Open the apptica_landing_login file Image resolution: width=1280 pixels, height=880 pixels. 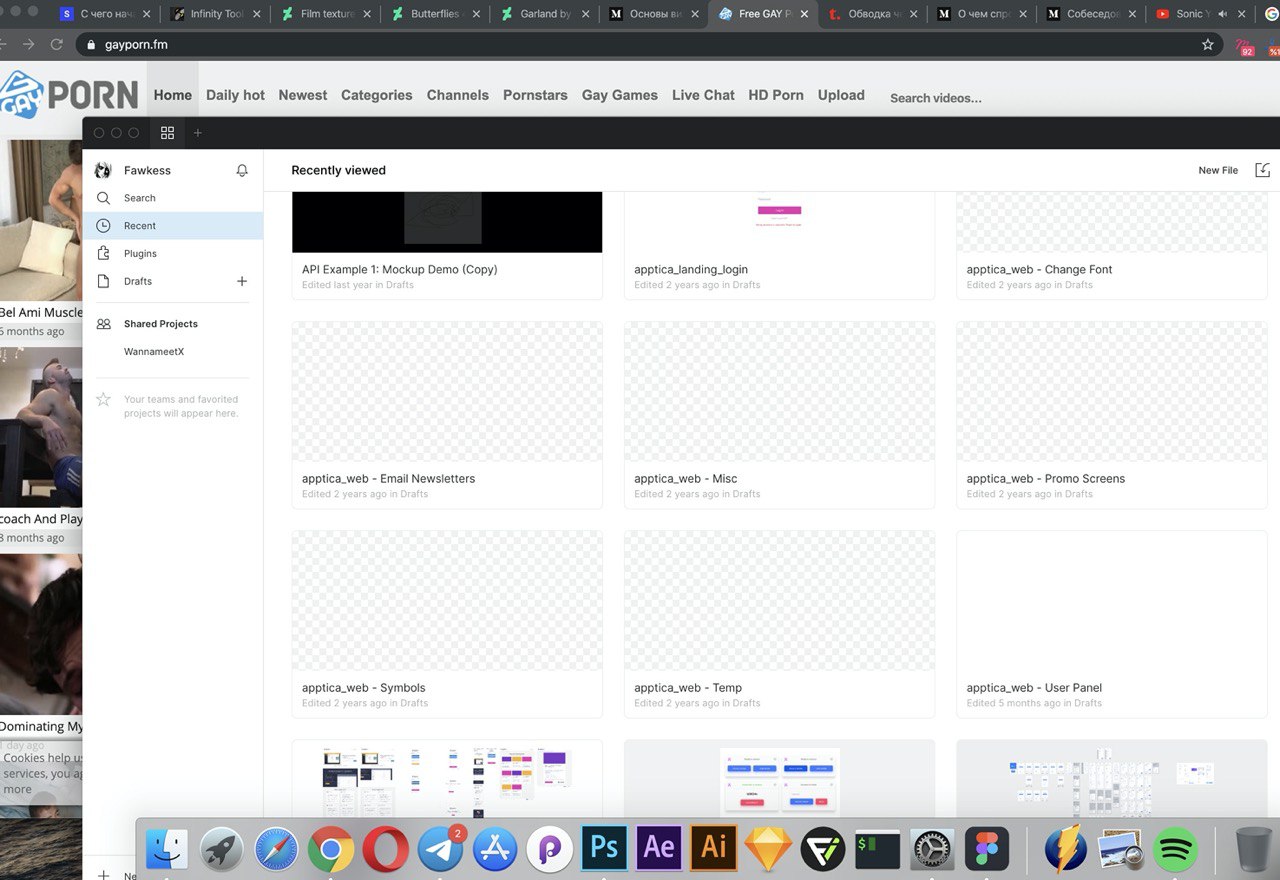click(x=779, y=245)
